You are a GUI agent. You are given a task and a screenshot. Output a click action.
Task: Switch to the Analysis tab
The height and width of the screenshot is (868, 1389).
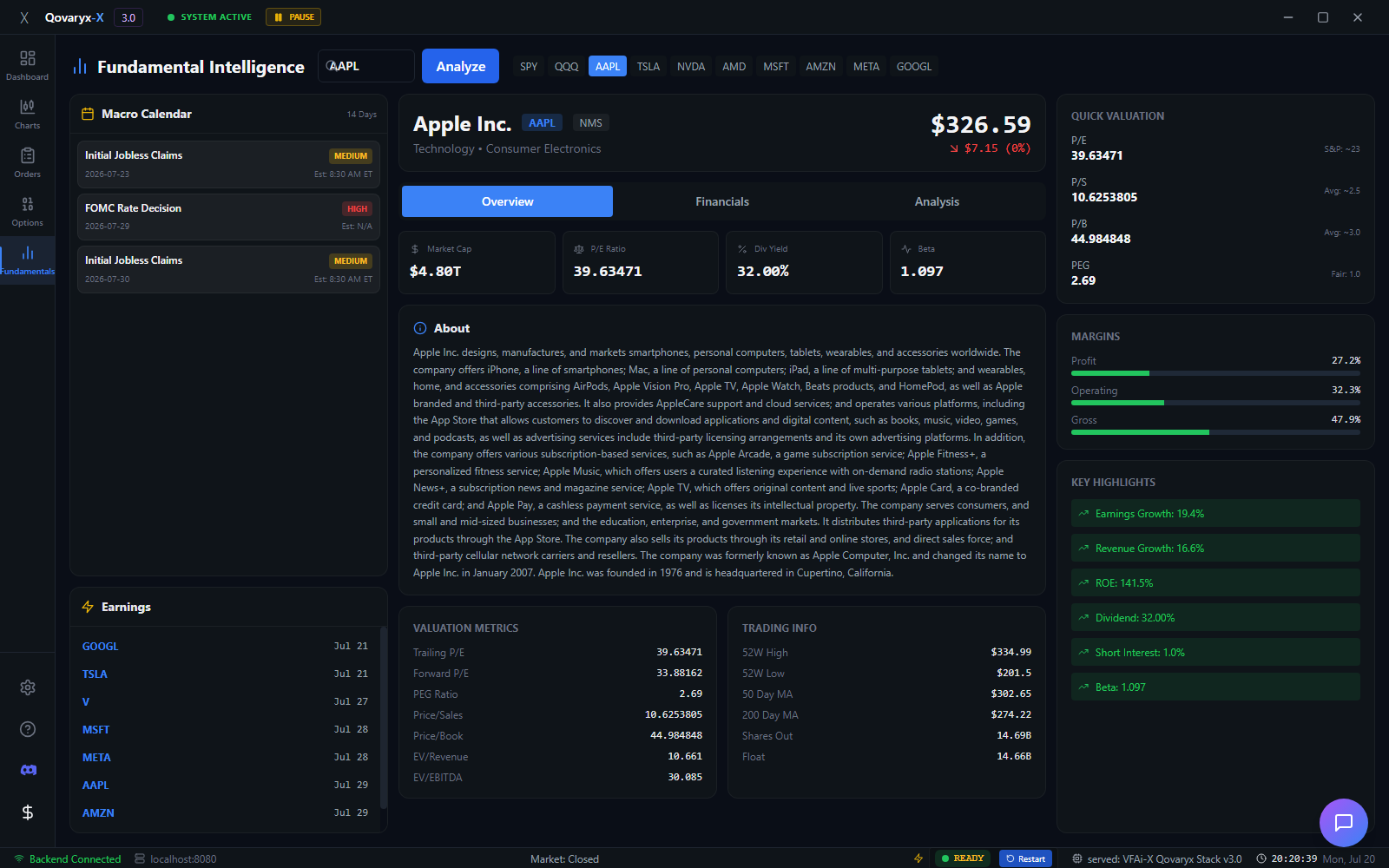point(937,201)
